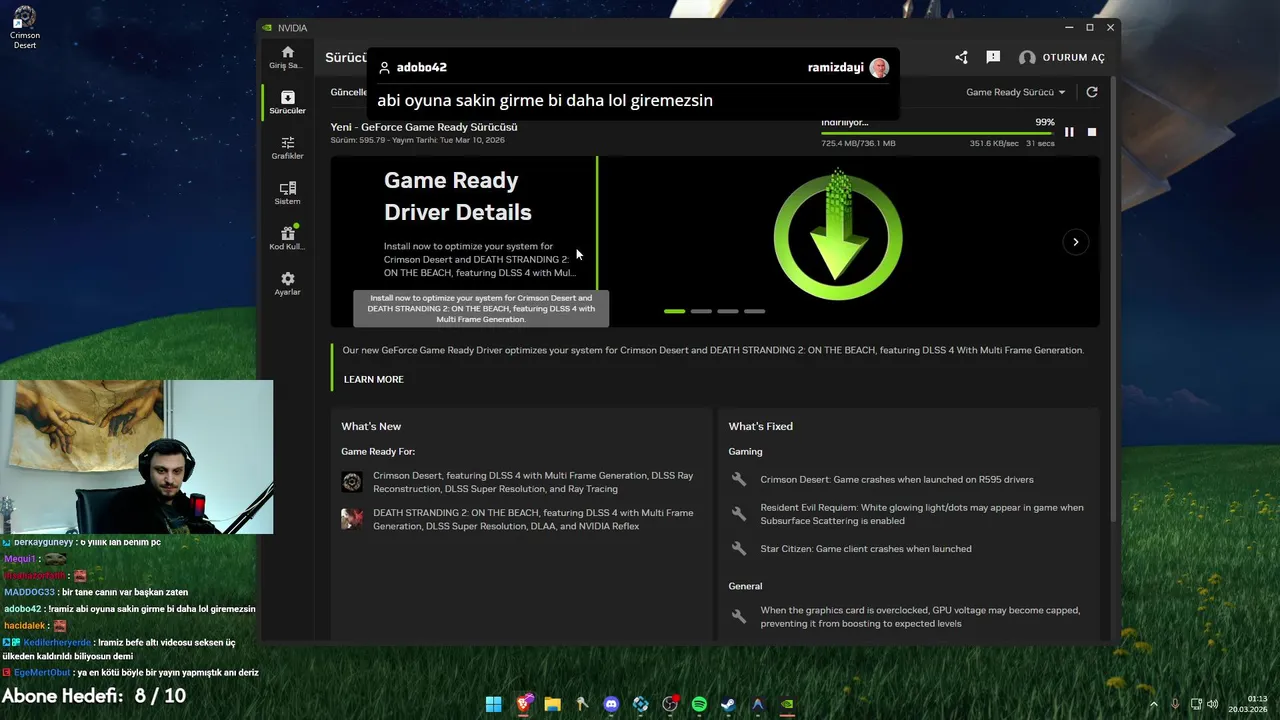Click the download progress bar at 99%

[x=938, y=133]
